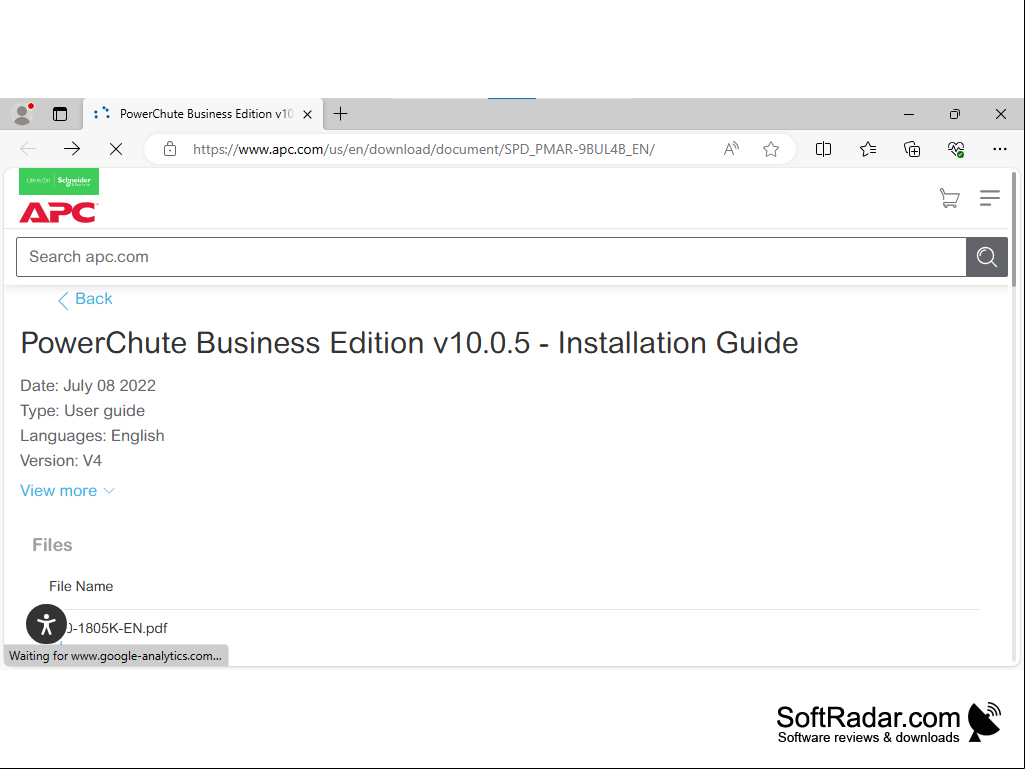The image size is (1025, 769).
Task: Click the Back link
Action: pyautogui.click(x=85, y=299)
